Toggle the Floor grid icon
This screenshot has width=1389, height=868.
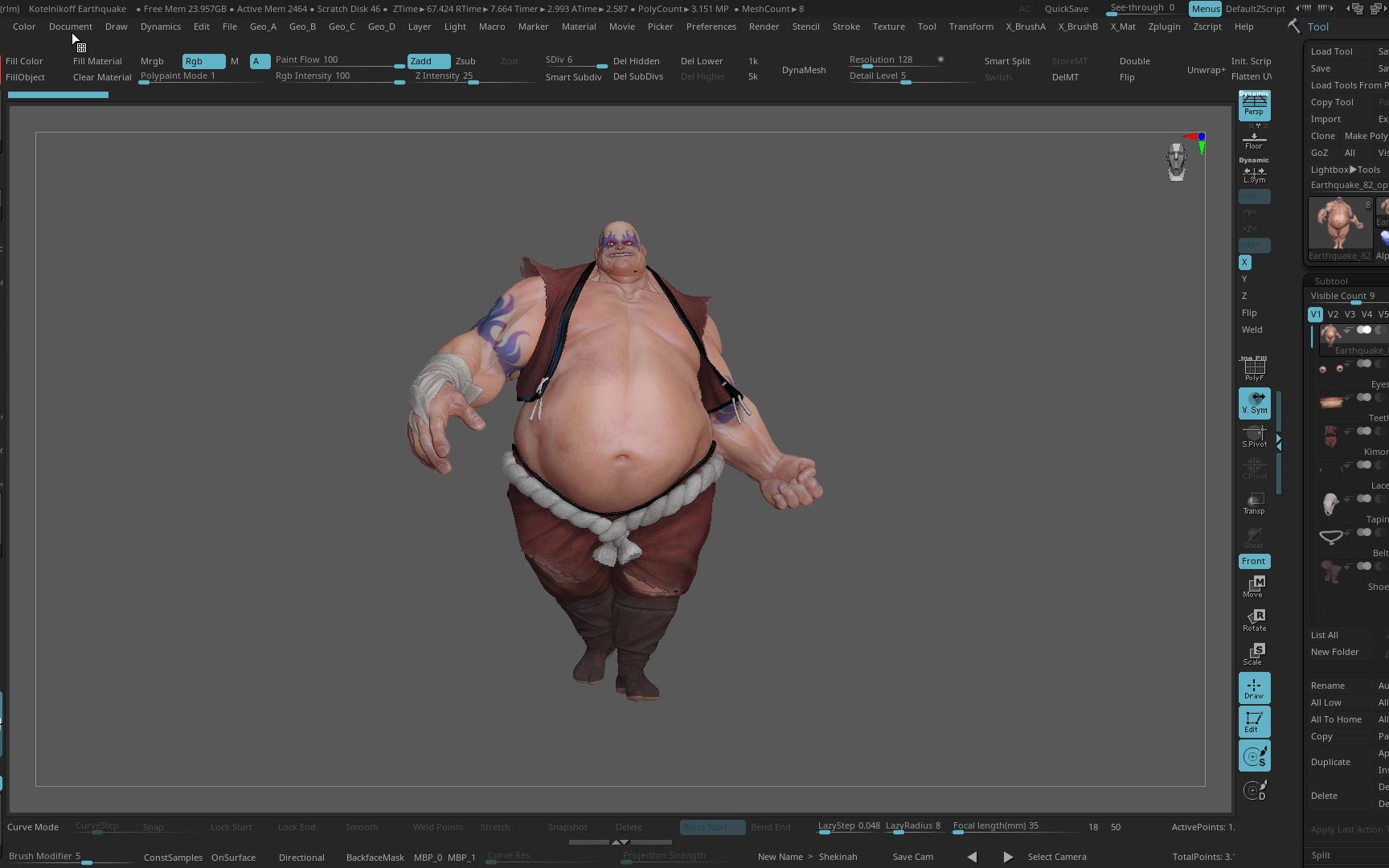click(1254, 140)
